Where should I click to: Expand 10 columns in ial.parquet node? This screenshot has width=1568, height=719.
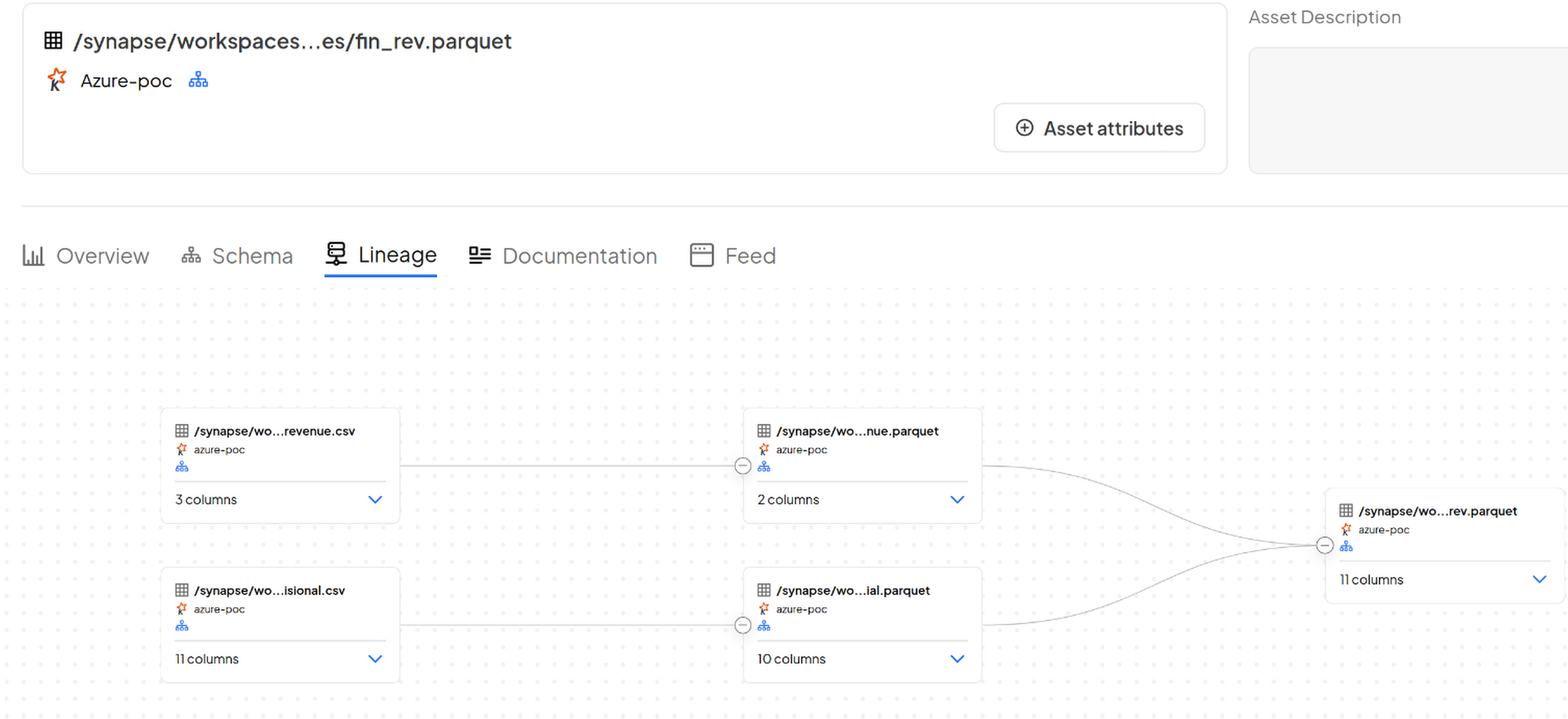click(x=957, y=659)
